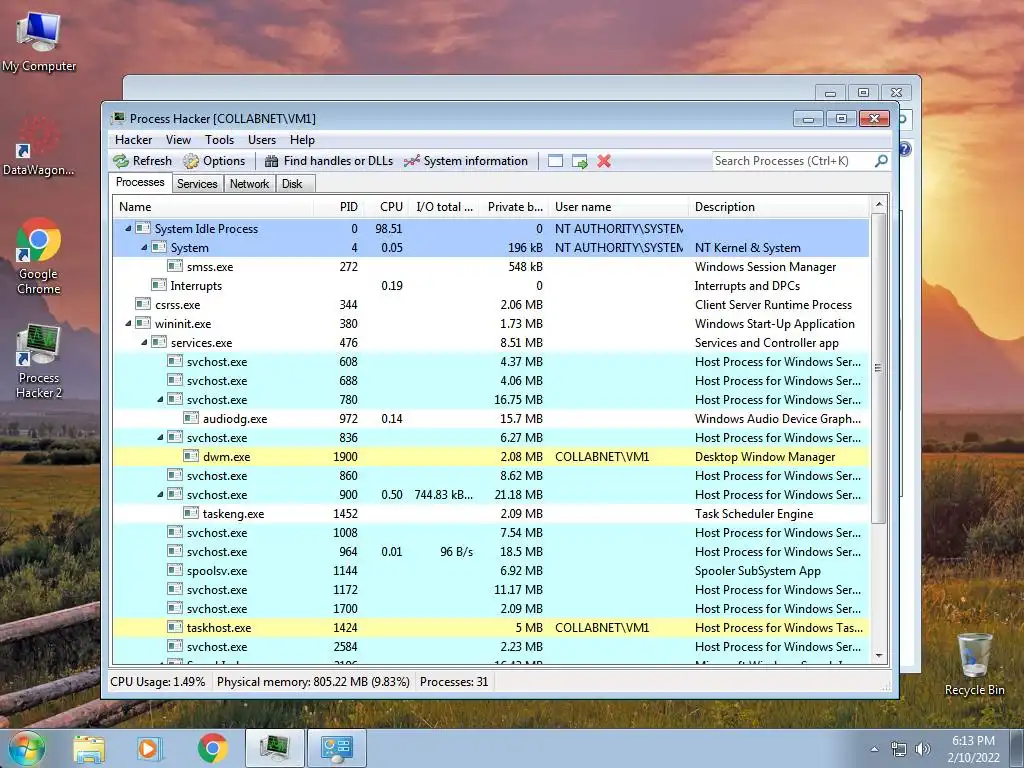This screenshot has height=768, width=1024.
Task: Click the Refresh toolbar button
Action: coord(142,161)
